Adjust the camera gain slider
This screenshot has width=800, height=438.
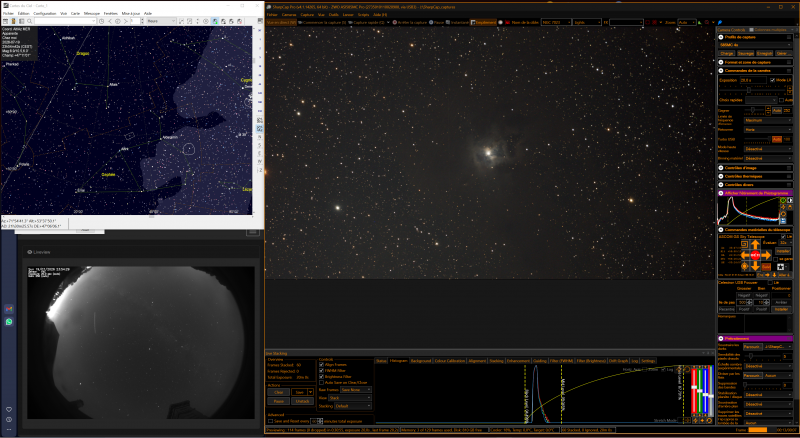click(754, 110)
